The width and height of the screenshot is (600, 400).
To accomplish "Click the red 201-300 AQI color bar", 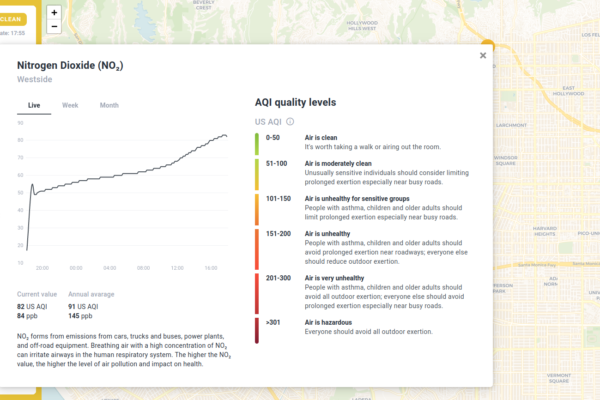I will (x=258, y=293).
